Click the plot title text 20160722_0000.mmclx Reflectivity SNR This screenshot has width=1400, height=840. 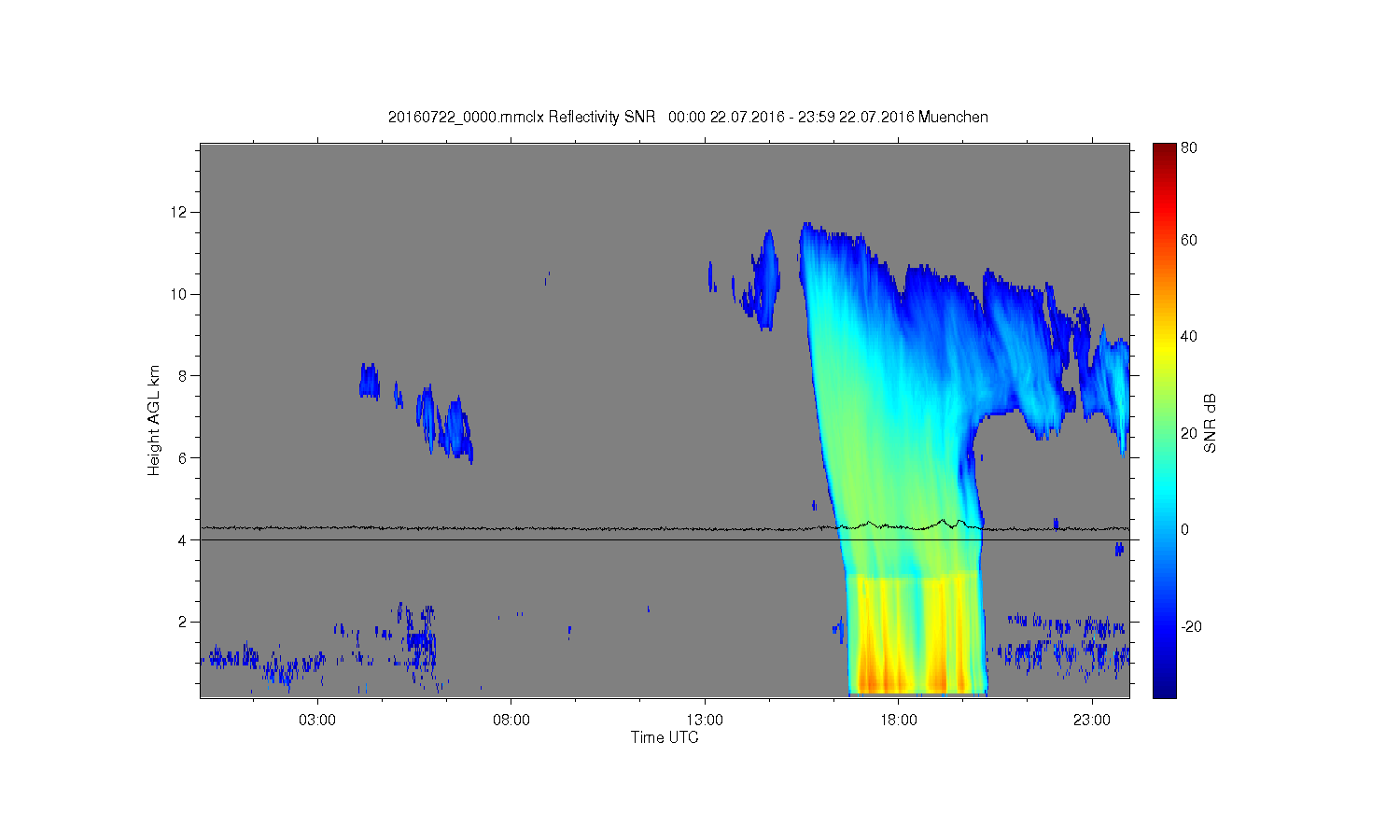[x=522, y=118]
